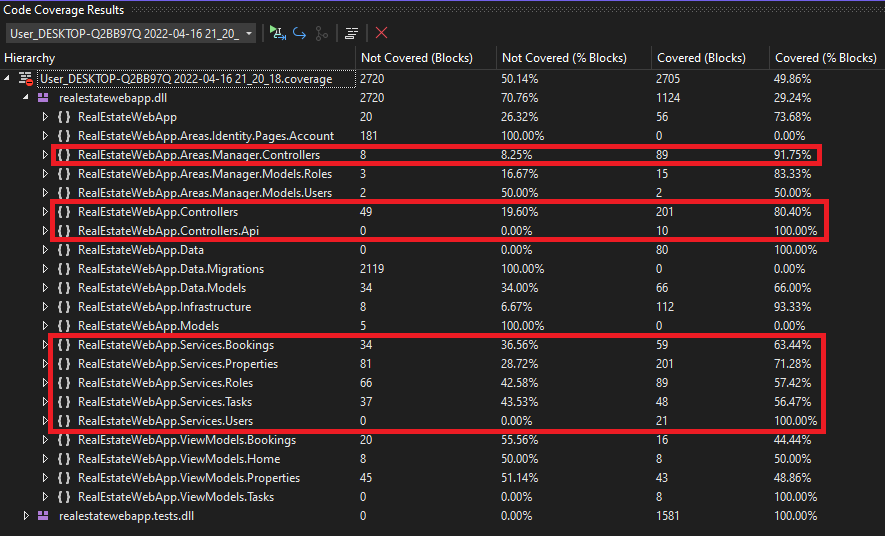Click the braces icon of Areas.Identity.Pages.Account
Screen dimensions: 885x536
tap(64, 136)
